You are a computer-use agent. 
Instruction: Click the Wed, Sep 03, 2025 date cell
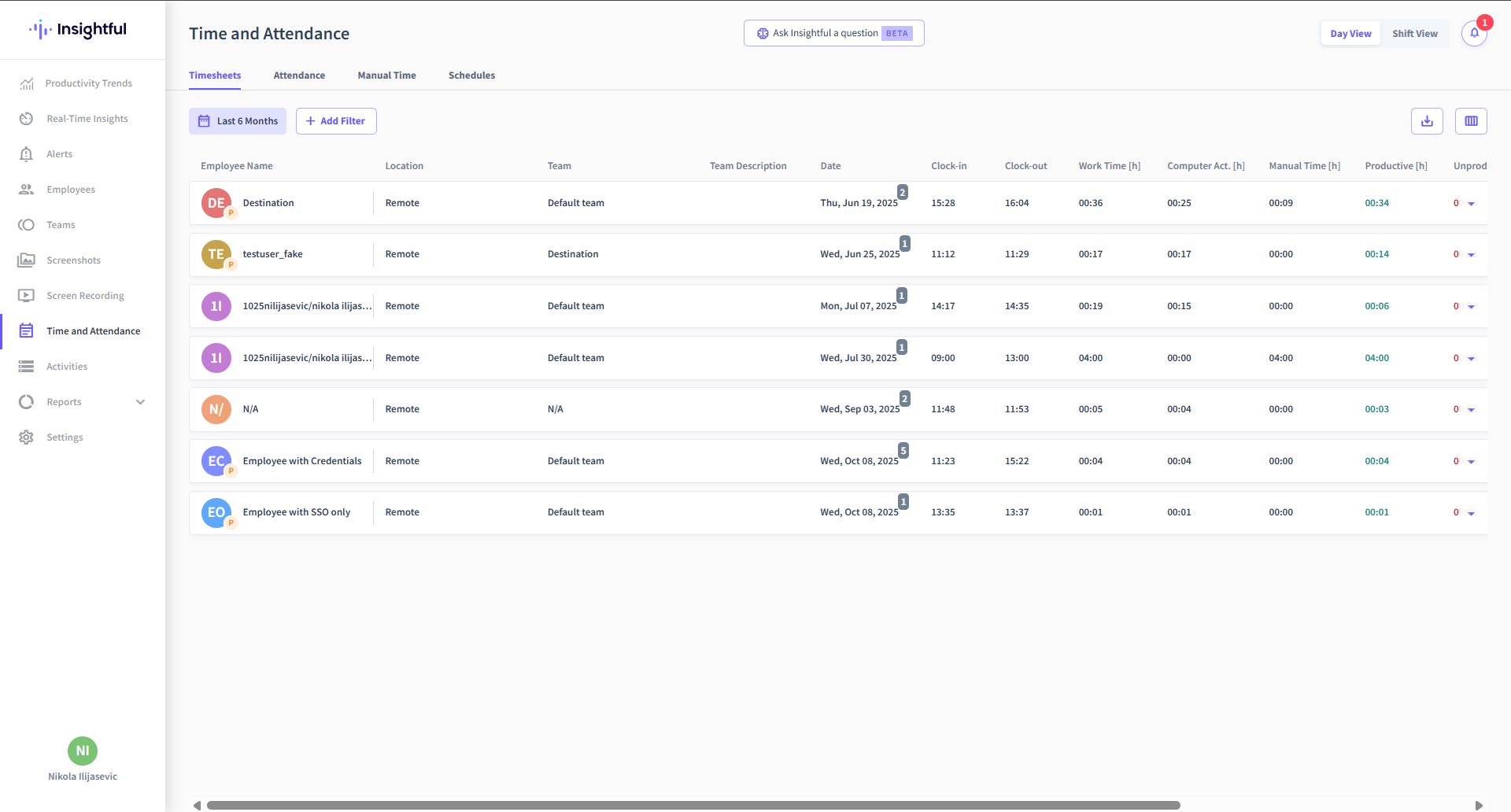(859, 409)
